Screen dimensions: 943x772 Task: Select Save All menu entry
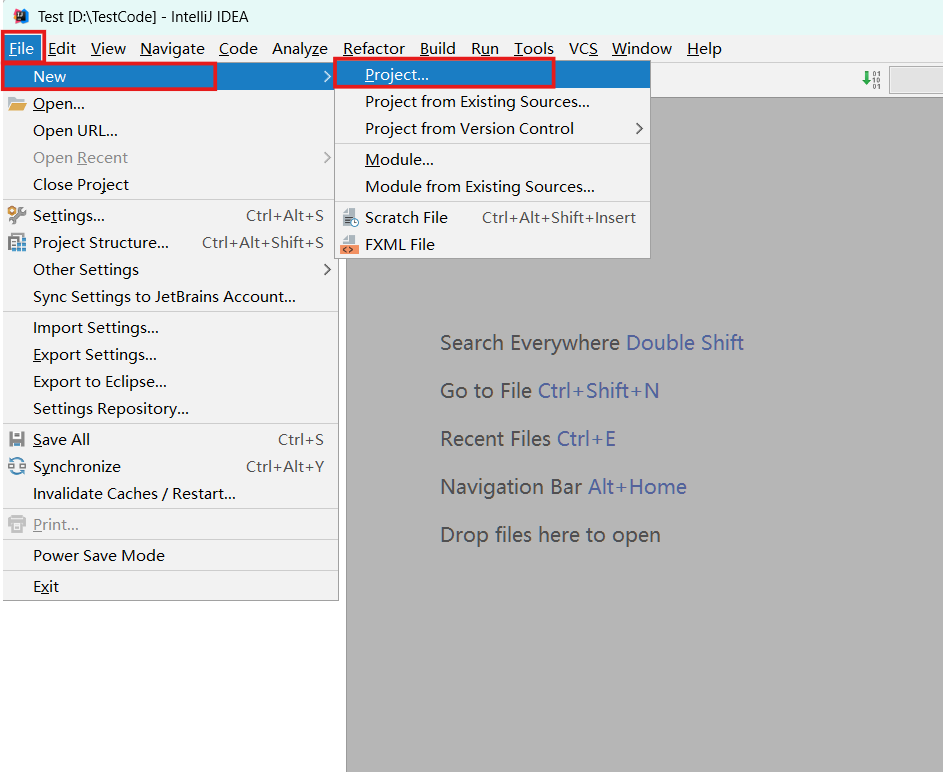click(x=170, y=440)
